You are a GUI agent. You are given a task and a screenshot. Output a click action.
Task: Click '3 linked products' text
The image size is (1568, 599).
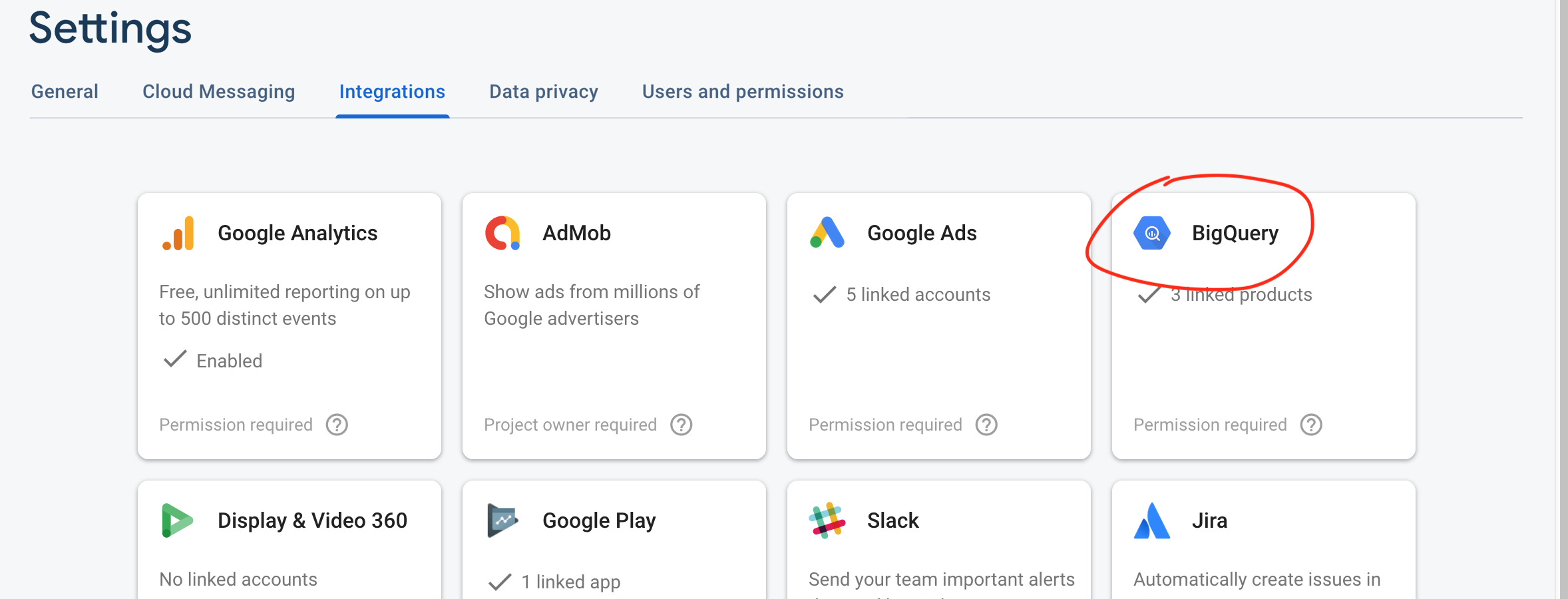pyautogui.click(x=1241, y=294)
